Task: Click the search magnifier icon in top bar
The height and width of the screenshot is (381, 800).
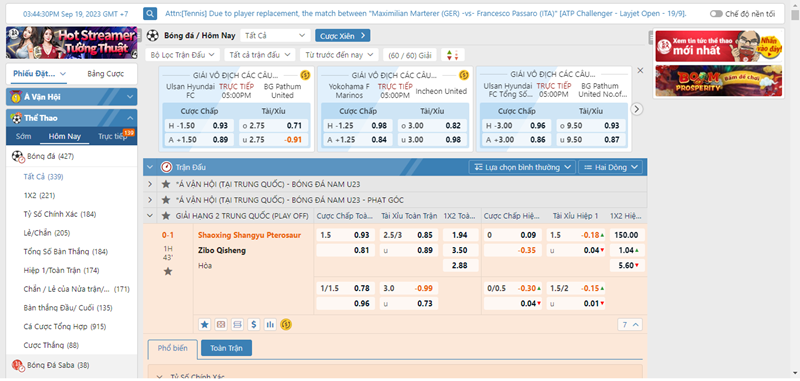Action: point(149,13)
